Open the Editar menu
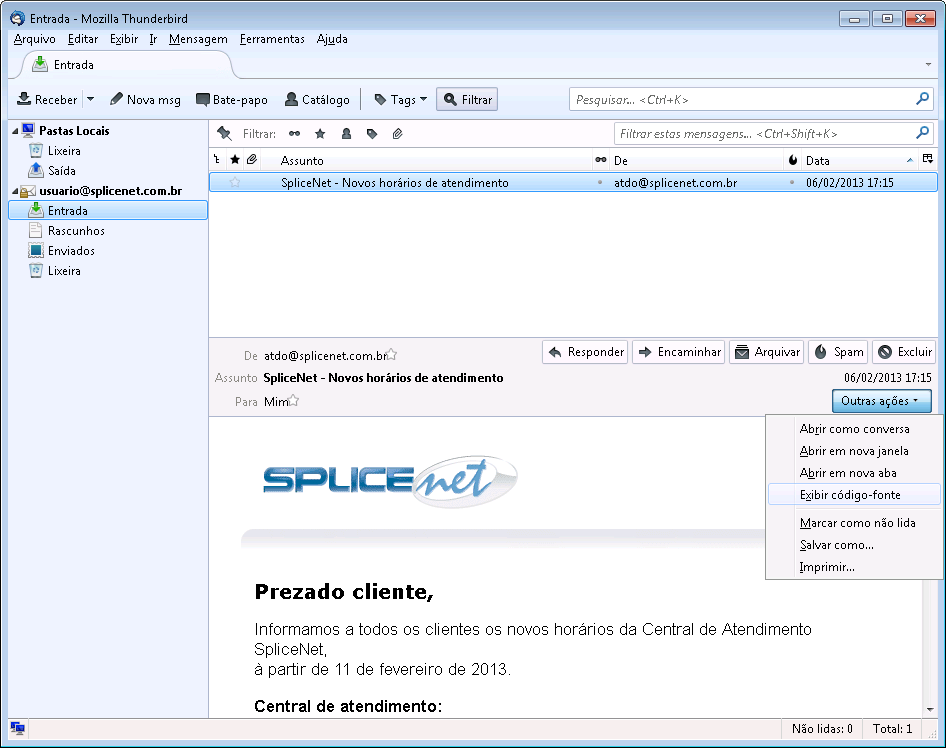The image size is (946, 748). [83, 39]
